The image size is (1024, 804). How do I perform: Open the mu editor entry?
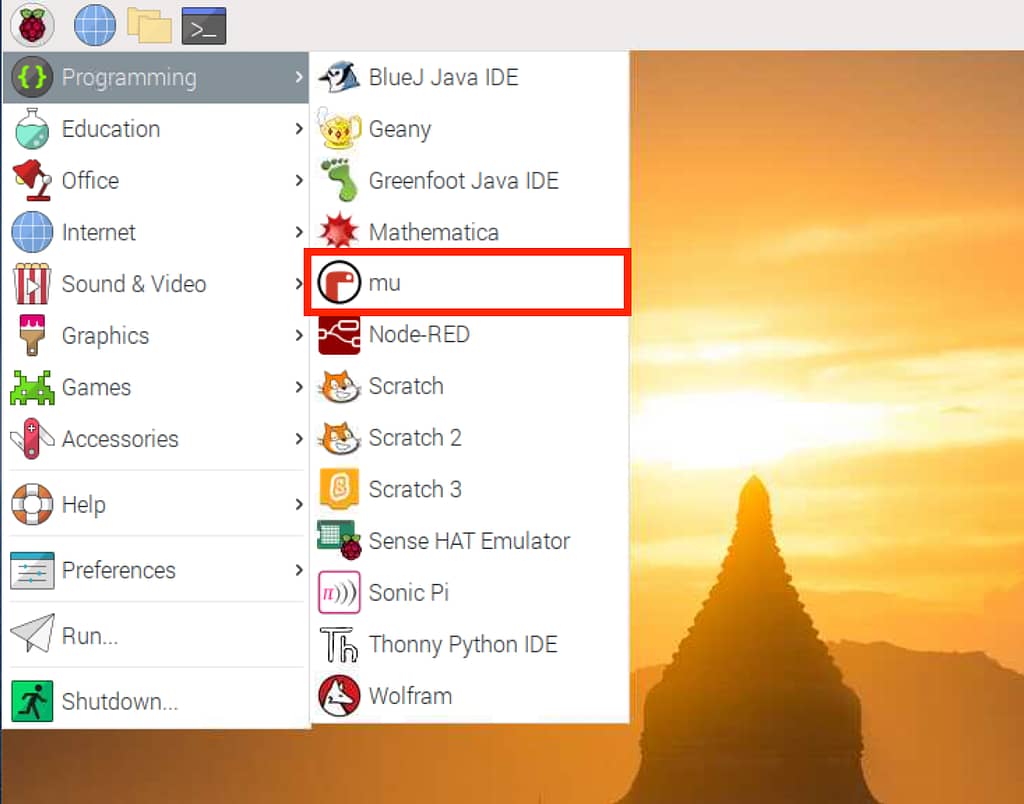pos(470,282)
